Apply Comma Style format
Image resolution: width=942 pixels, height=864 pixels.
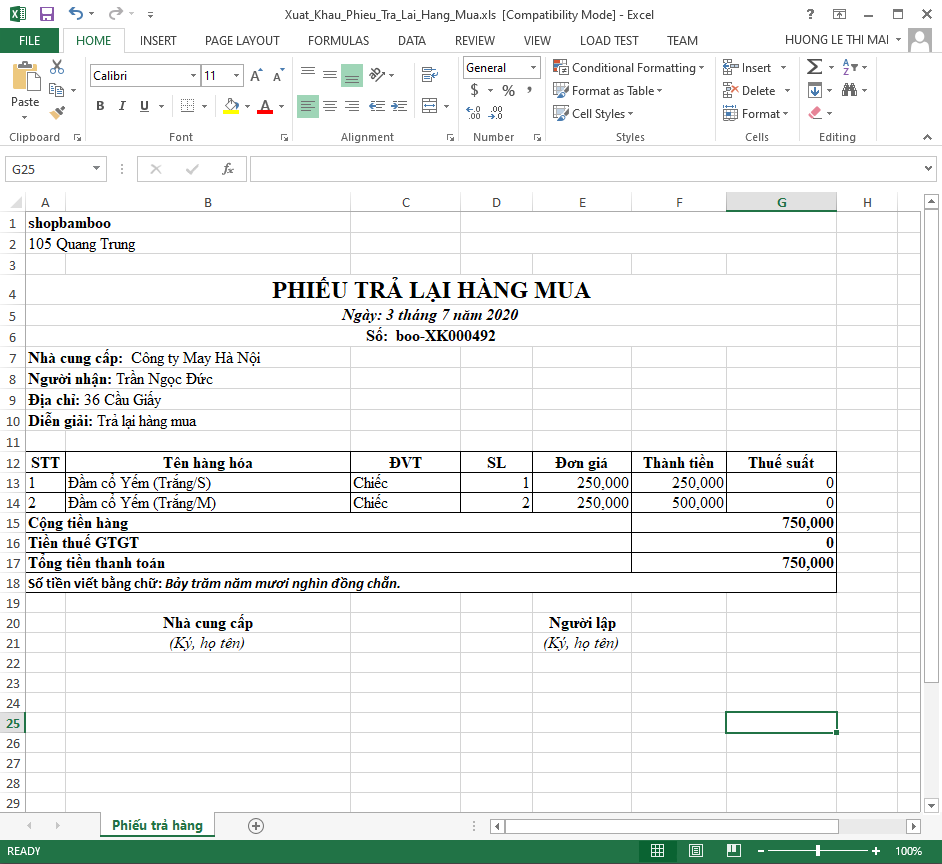click(529, 90)
